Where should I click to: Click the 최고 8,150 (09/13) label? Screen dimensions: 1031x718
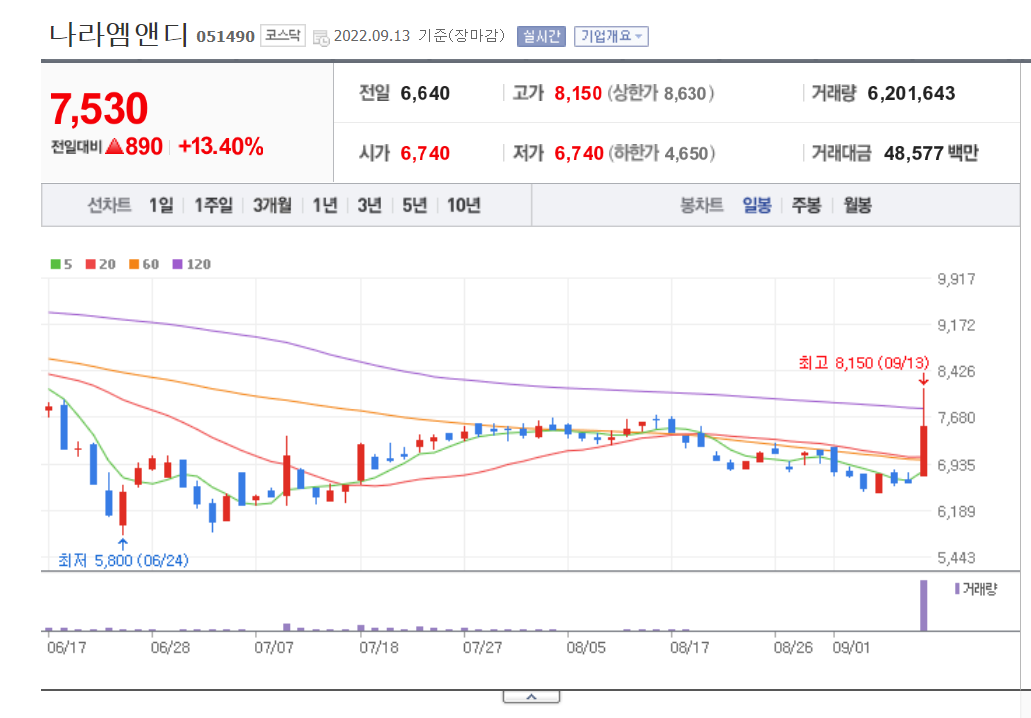click(863, 363)
